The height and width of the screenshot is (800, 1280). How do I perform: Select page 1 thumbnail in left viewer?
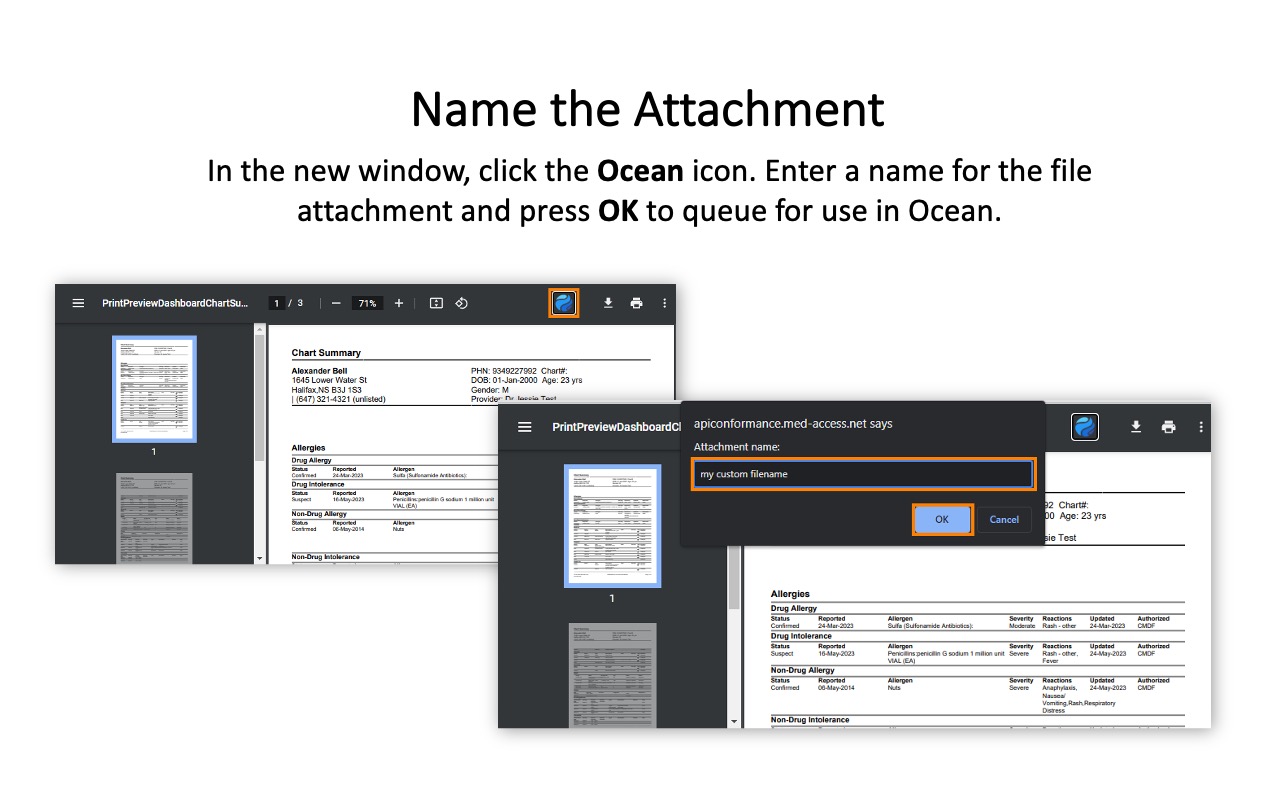pos(154,389)
